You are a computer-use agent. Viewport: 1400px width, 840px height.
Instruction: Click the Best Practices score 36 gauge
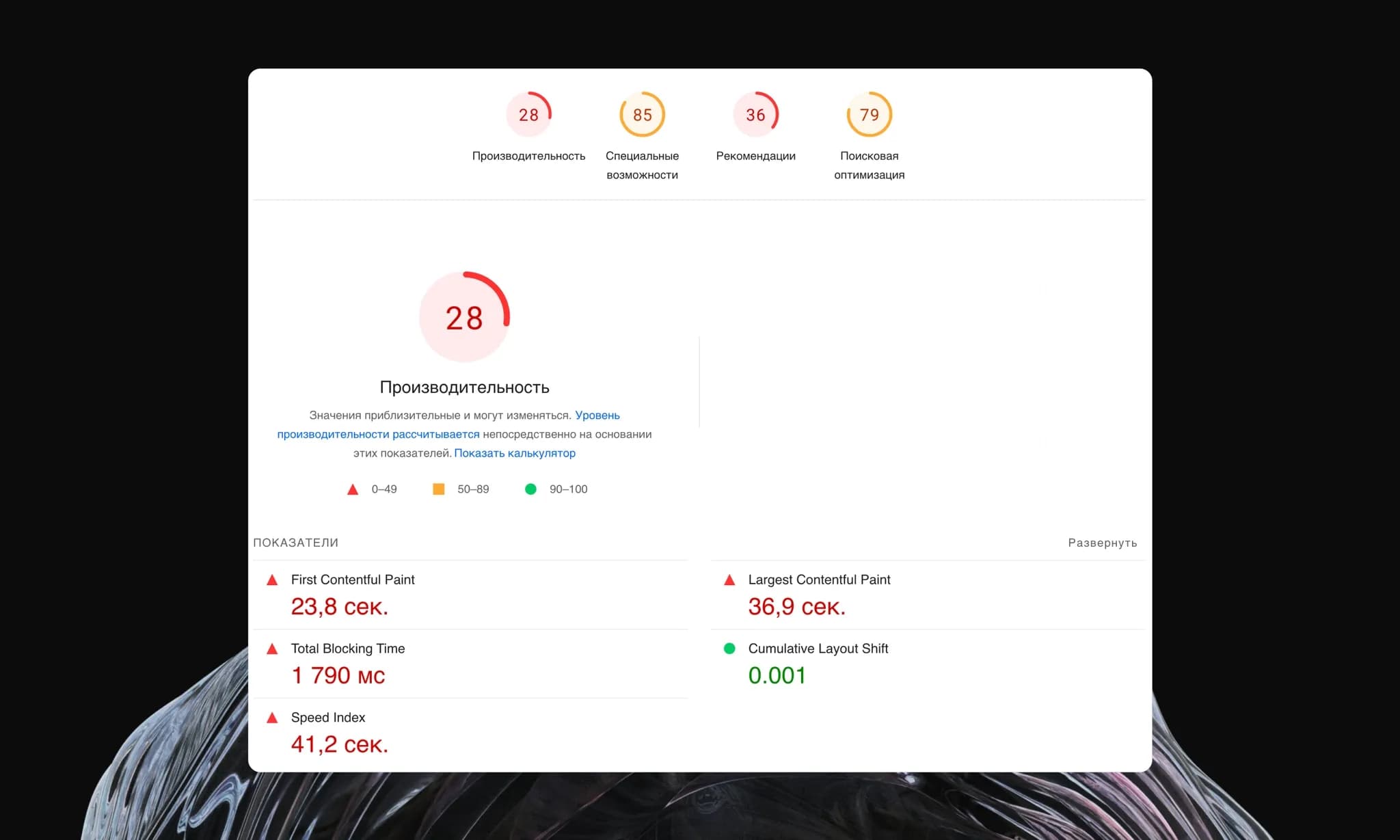click(x=755, y=114)
